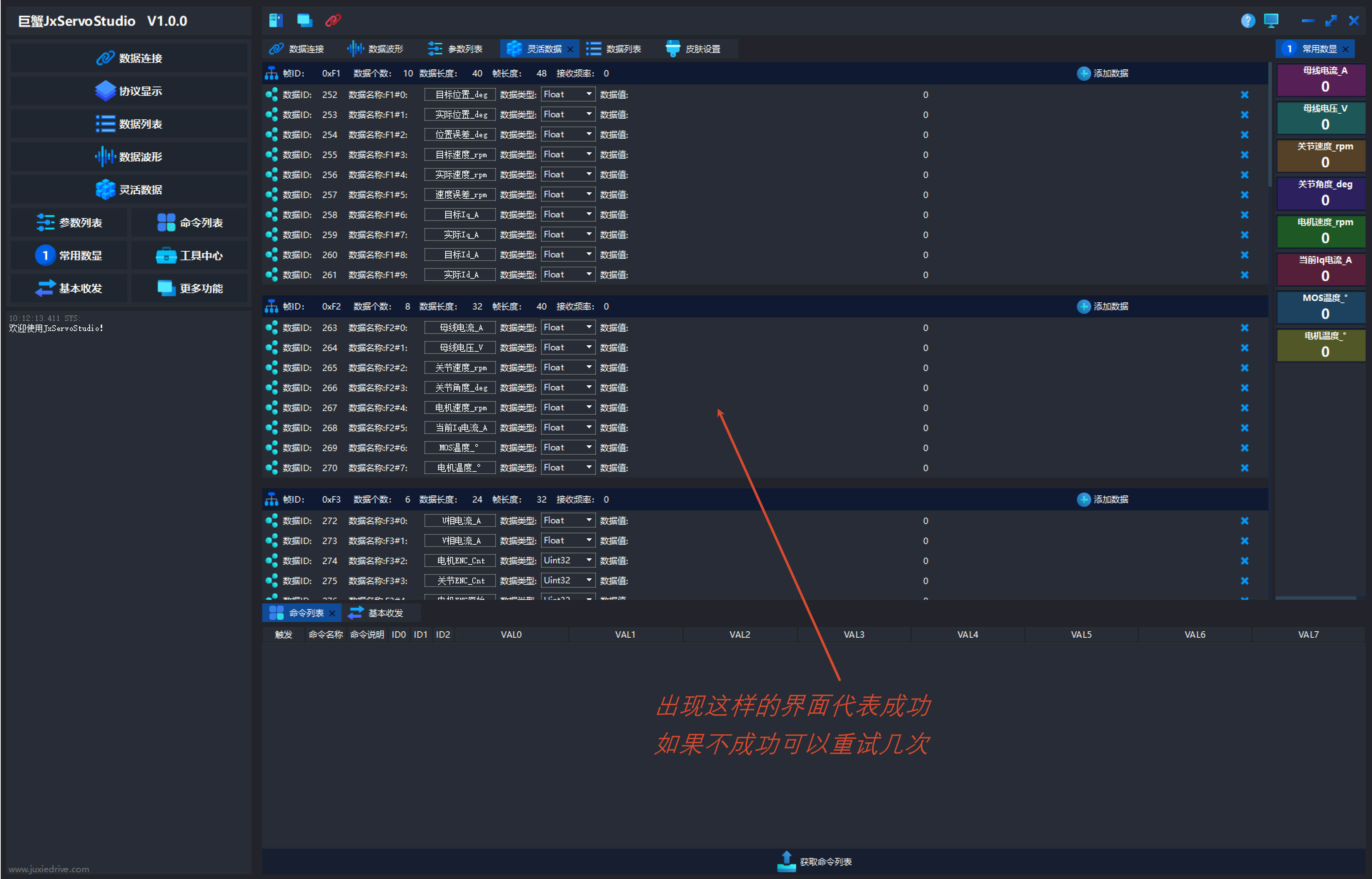Image resolution: width=1372 pixels, height=879 pixels.
Task: Click the frame 0xF2 tree icon
Action: (x=272, y=306)
